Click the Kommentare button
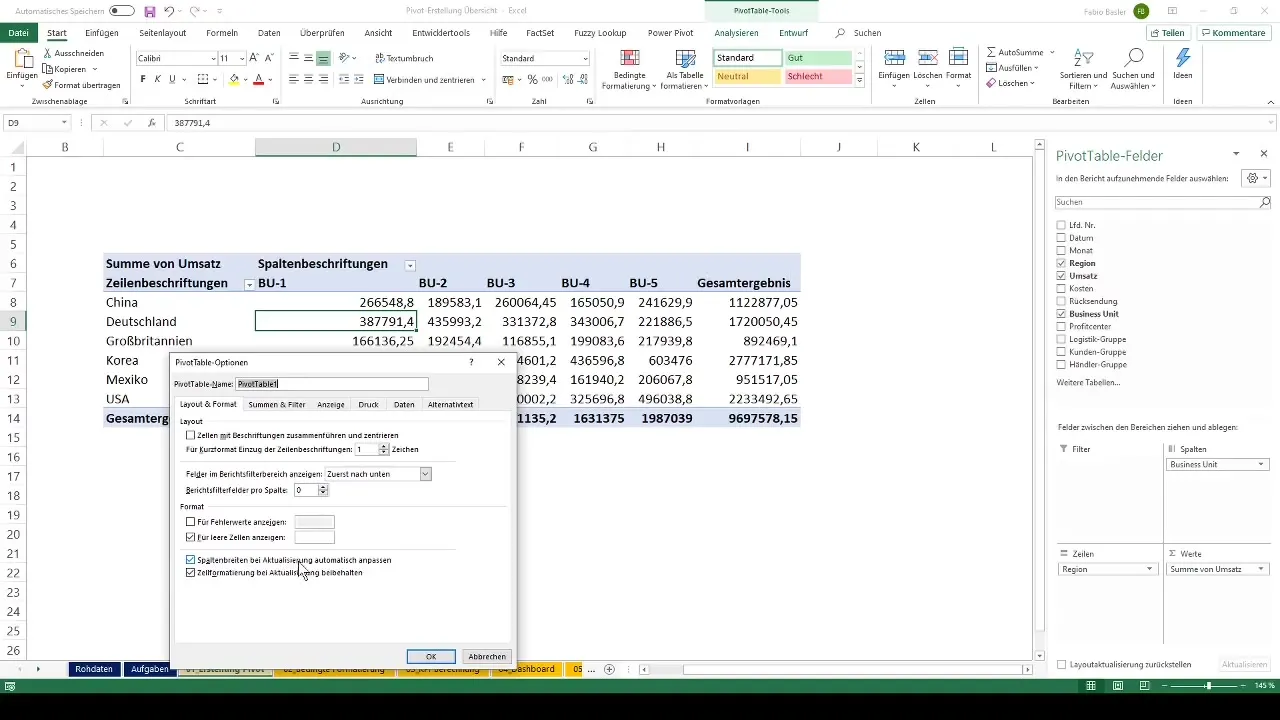 click(x=1234, y=33)
